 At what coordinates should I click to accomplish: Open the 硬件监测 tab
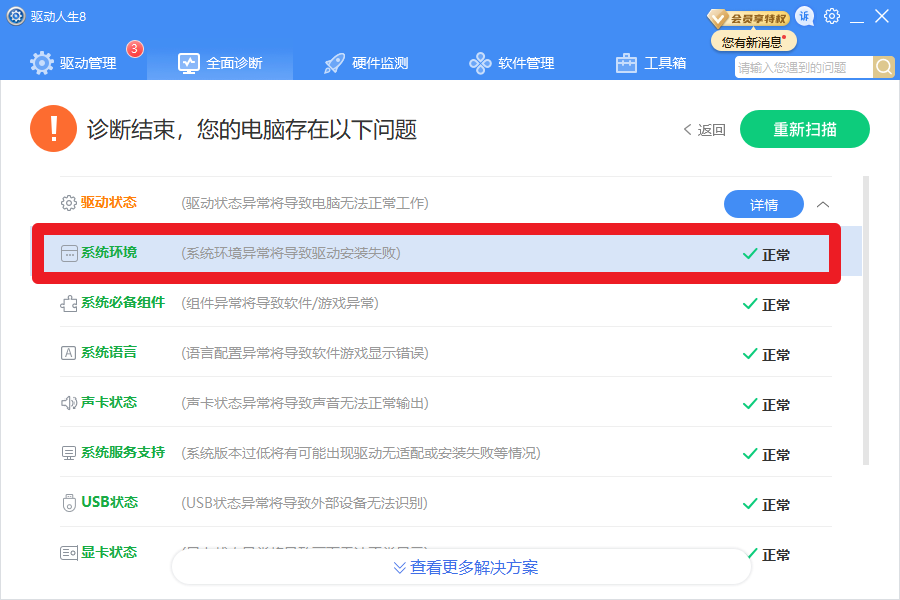[366, 63]
